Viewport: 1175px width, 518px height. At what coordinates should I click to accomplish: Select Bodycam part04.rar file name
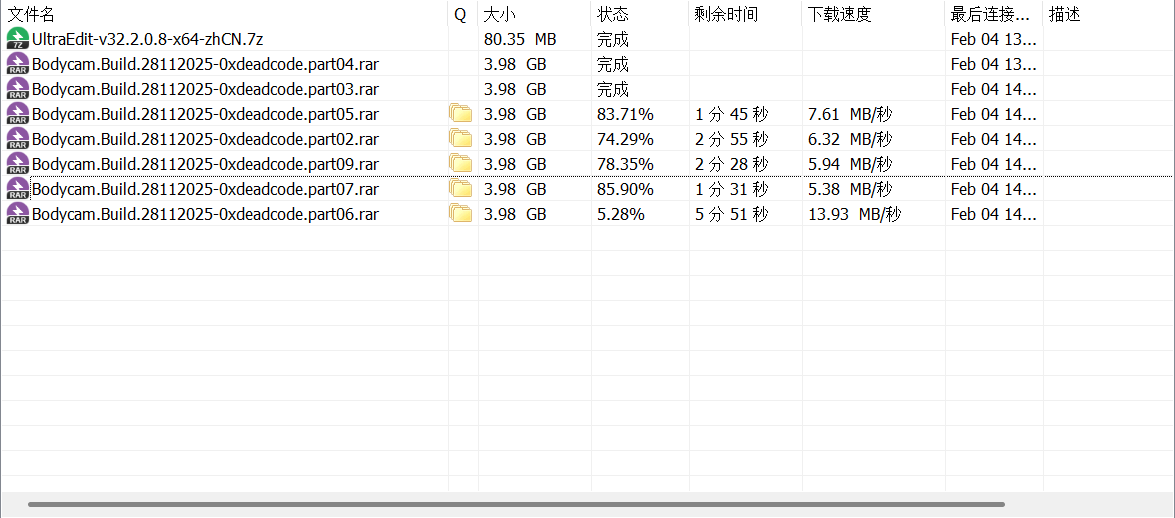tap(205, 64)
